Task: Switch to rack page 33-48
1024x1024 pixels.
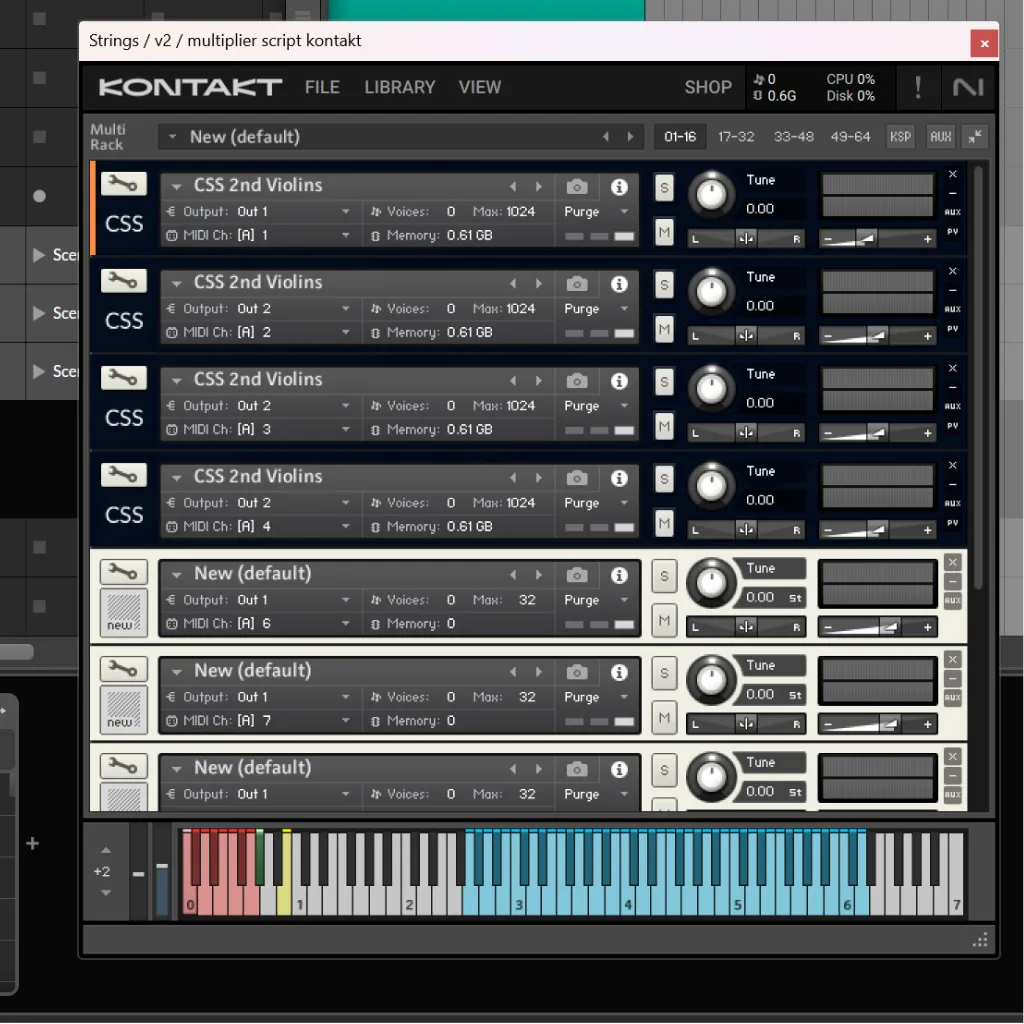Action: pos(793,136)
